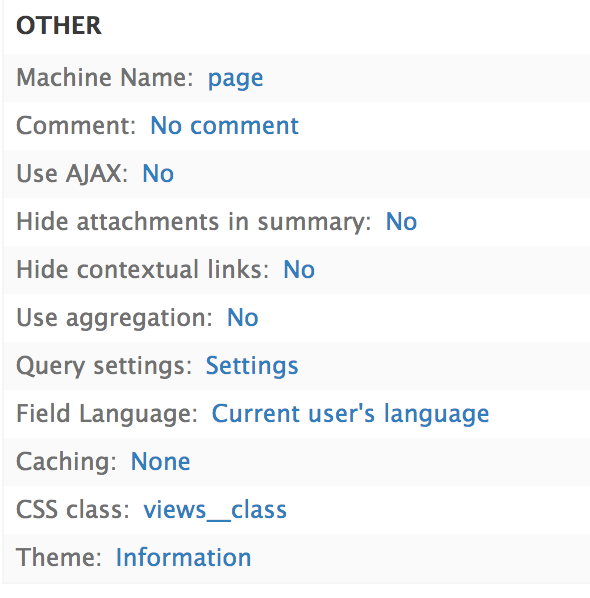
Task: Click the "page" machine name link
Action: (x=235, y=79)
